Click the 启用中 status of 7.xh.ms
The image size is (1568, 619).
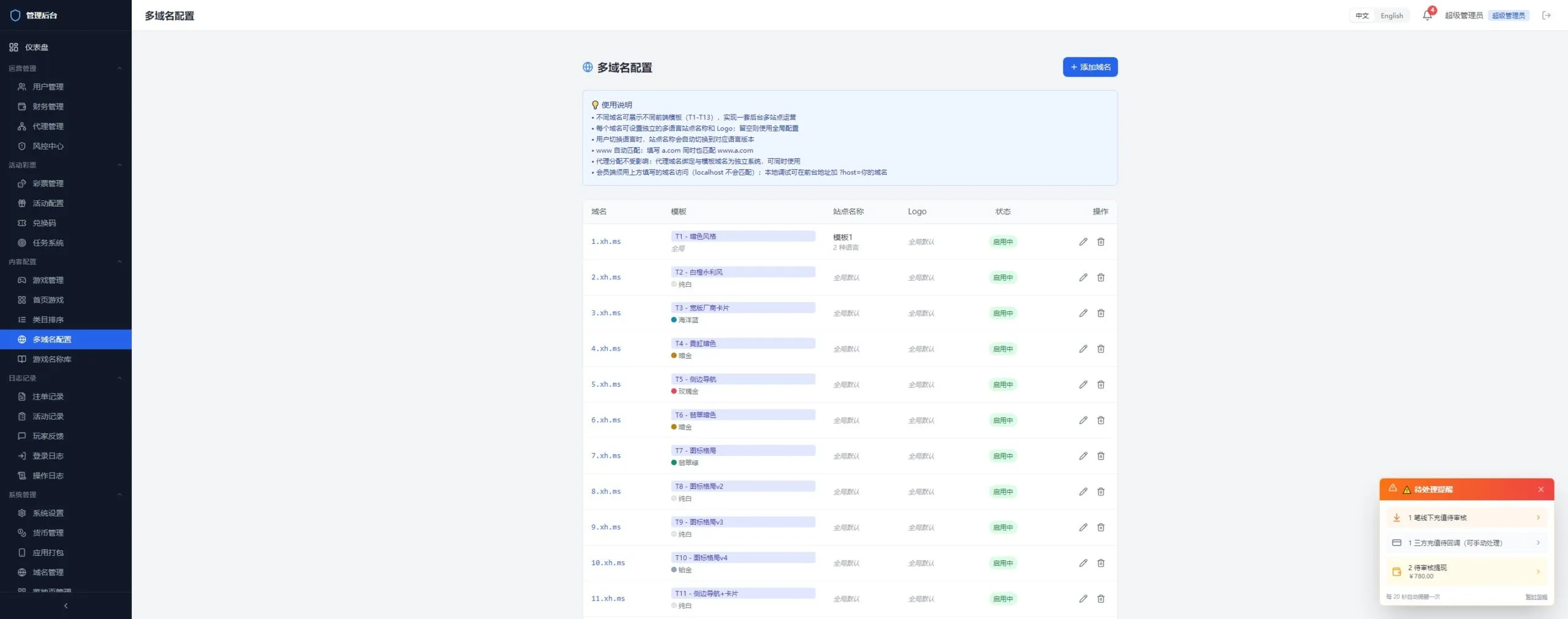[x=1003, y=456]
